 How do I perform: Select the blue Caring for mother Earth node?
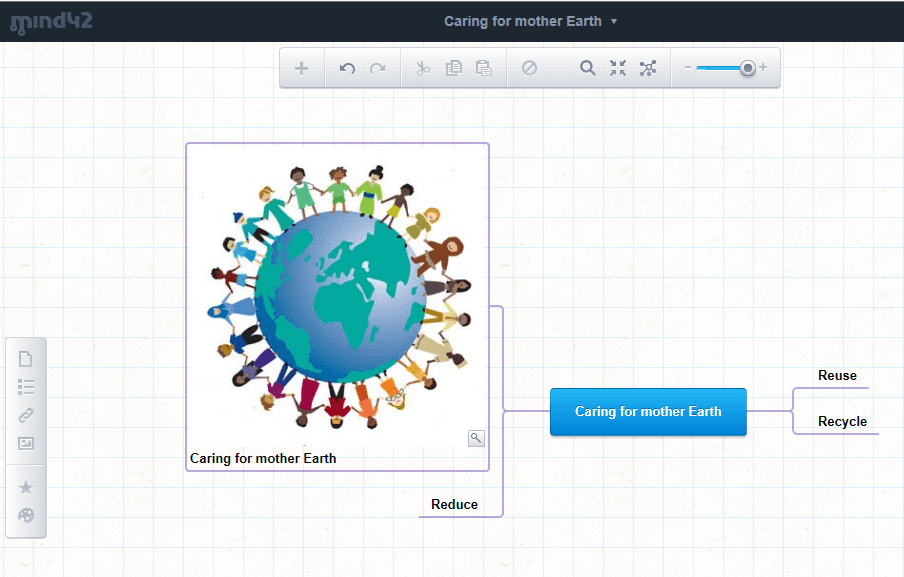[648, 411]
